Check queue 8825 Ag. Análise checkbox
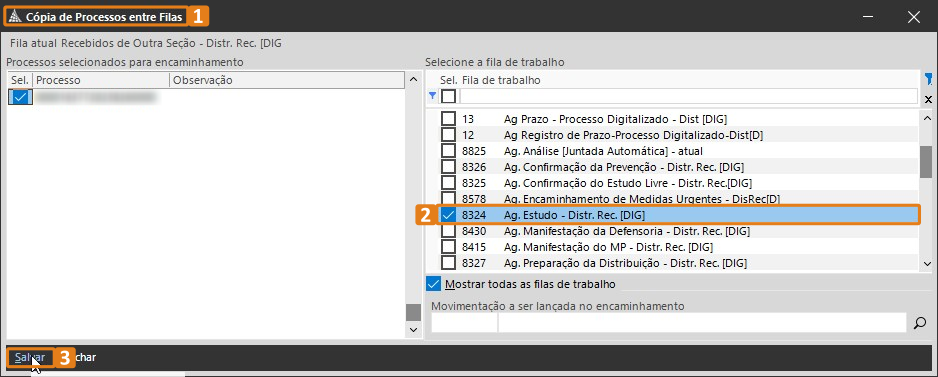 point(449,151)
